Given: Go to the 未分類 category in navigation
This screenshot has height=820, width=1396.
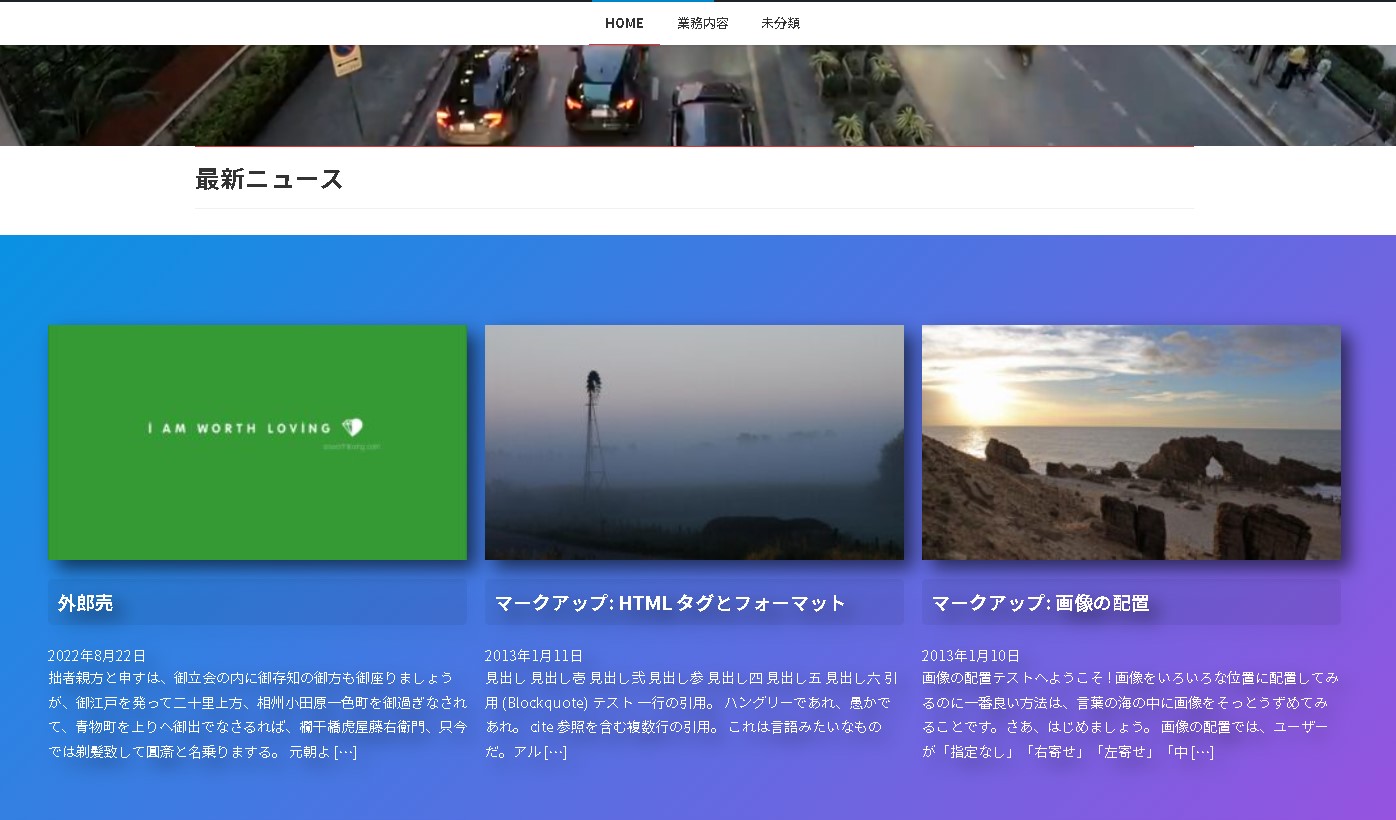Looking at the screenshot, I should click(780, 23).
